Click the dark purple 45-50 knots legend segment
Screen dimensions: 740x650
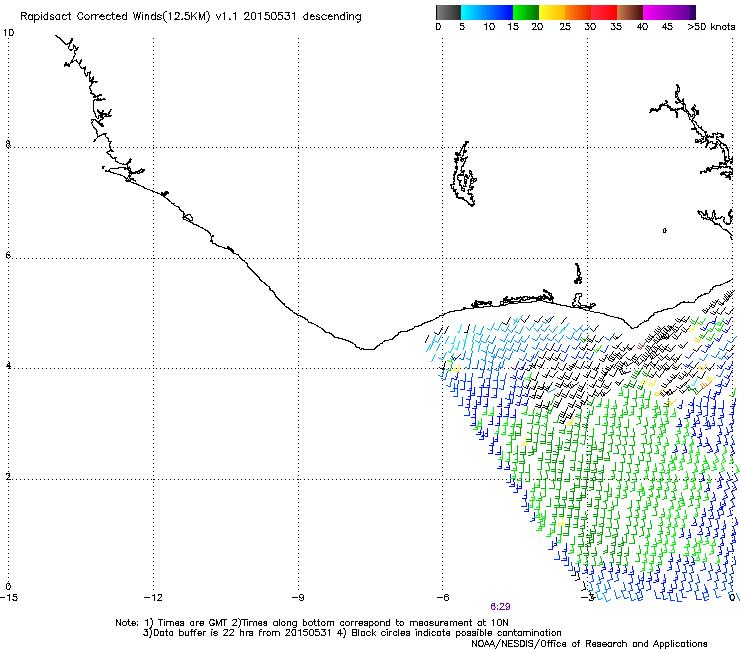[682, 12]
